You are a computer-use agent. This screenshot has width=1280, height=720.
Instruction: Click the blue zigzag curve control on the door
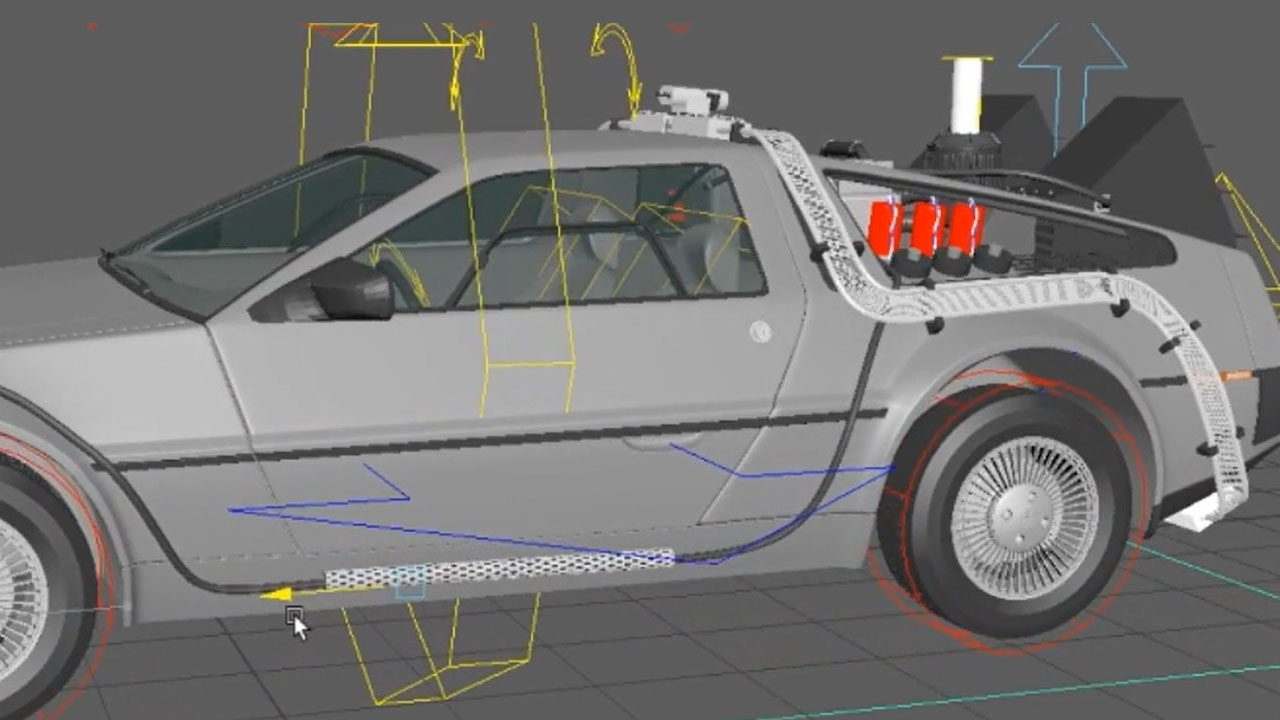[x=320, y=507]
